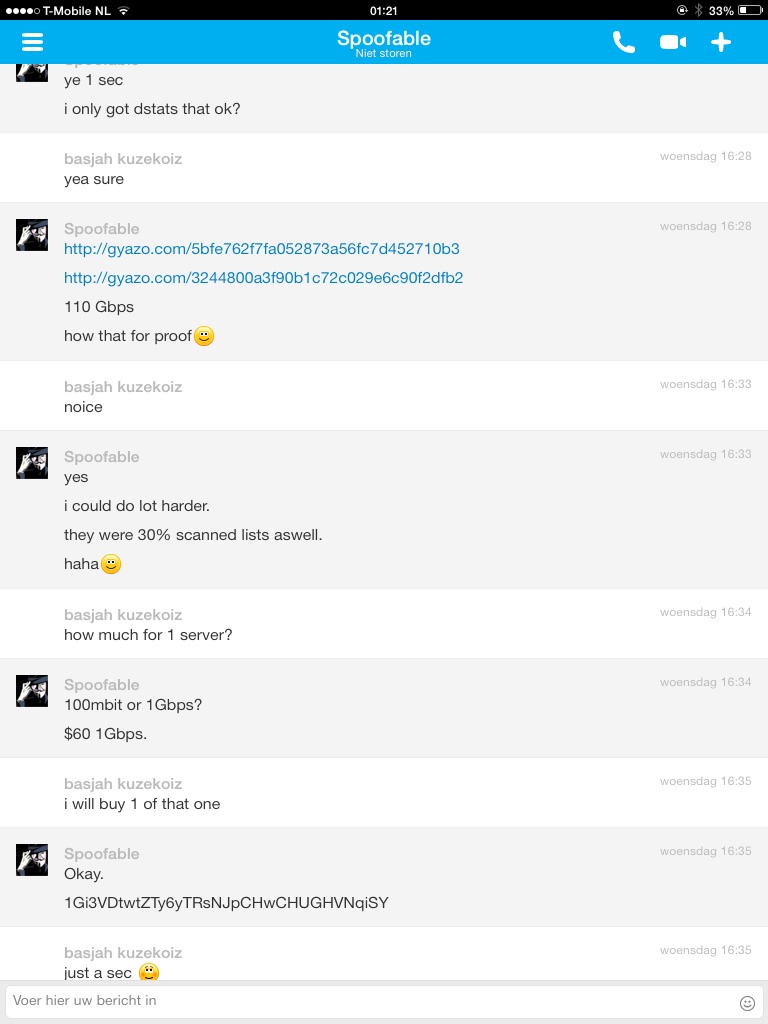Start a voice call with Spoofable
Image resolution: width=768 pixels, height=1024 pixels.
[623, 42]
